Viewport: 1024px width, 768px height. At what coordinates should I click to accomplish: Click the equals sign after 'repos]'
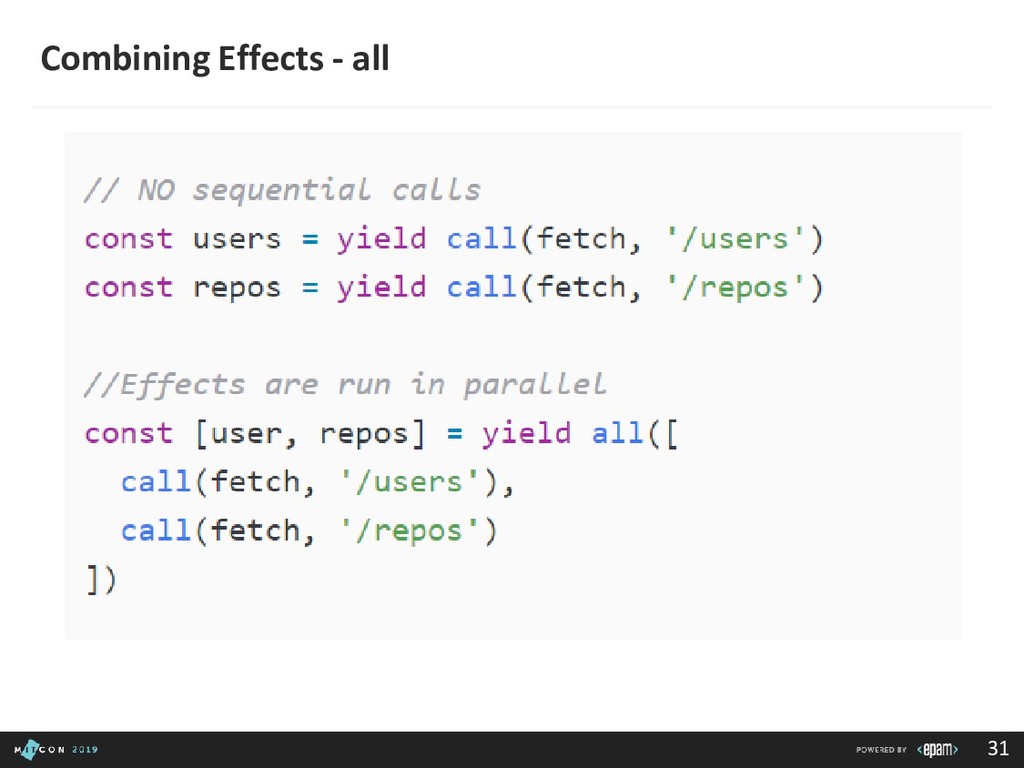pos(455,434)
